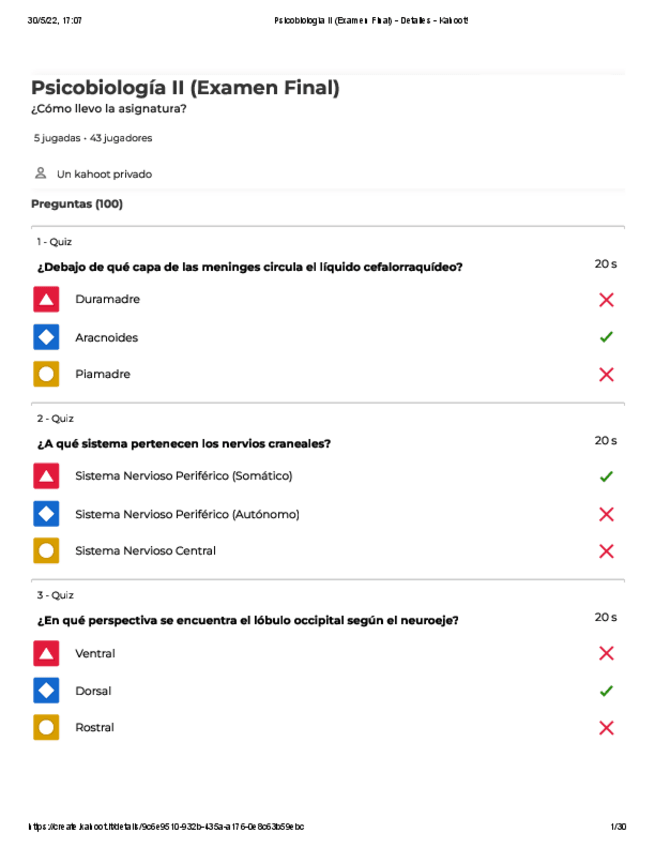
Task: Click the '5 jugadas - 43 jugadores' stats text
Action: (x=93, y=138)
